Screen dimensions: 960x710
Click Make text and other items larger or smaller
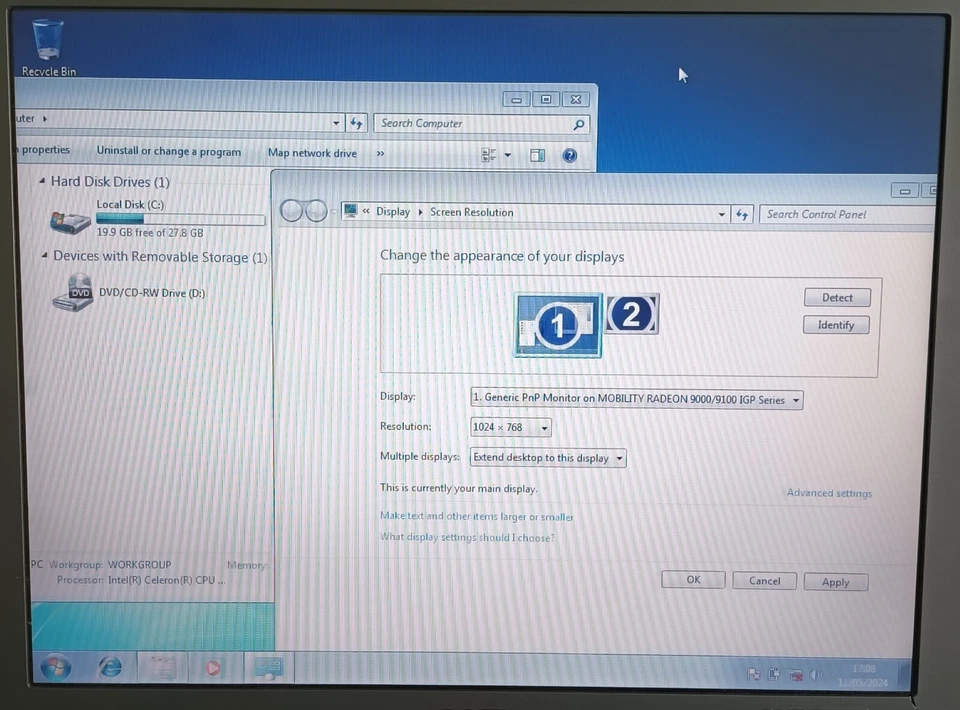(x=476, y=516)
